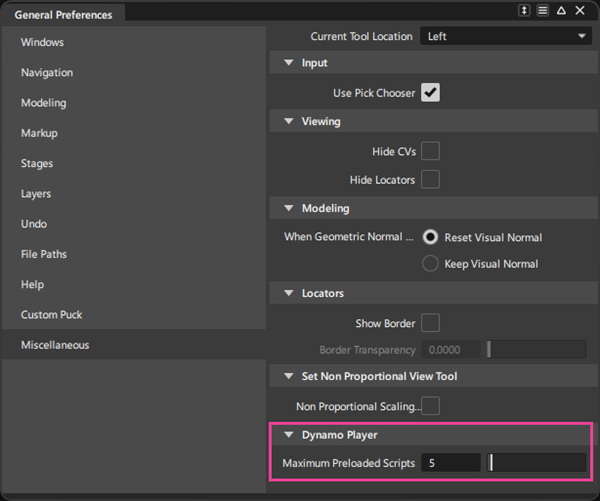Image resolution: width=600 pixels, height=501 pixels.
Task: Enable the Non Proportional Scaling checkbox
Action: pos(430,406)
